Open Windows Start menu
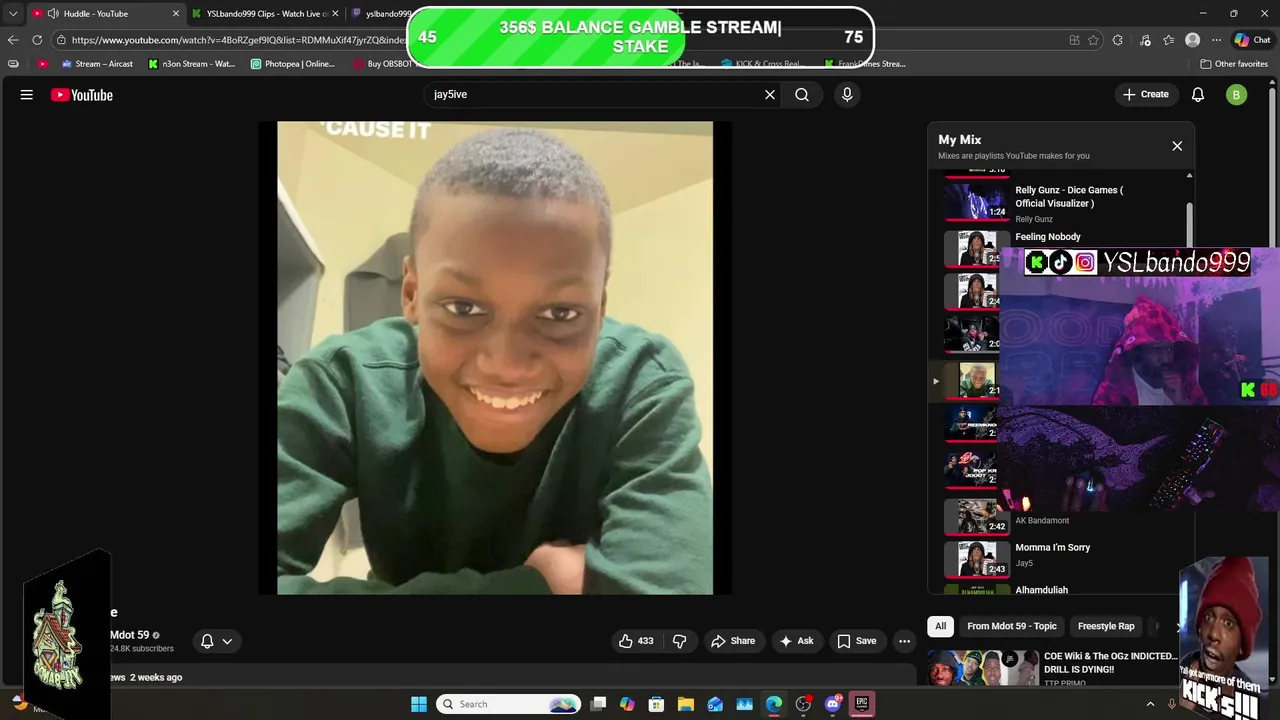The height and width of the screenshot is (720, 1280). (x=419, y=704)
